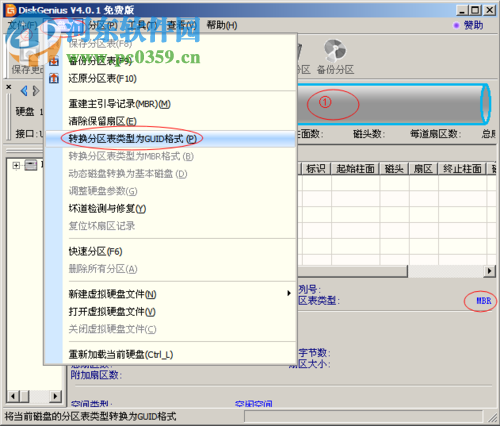Viewport: 500px width, 426px height.
Task: Click the 终止柱面 column header
Action: [x=462, y=169]
